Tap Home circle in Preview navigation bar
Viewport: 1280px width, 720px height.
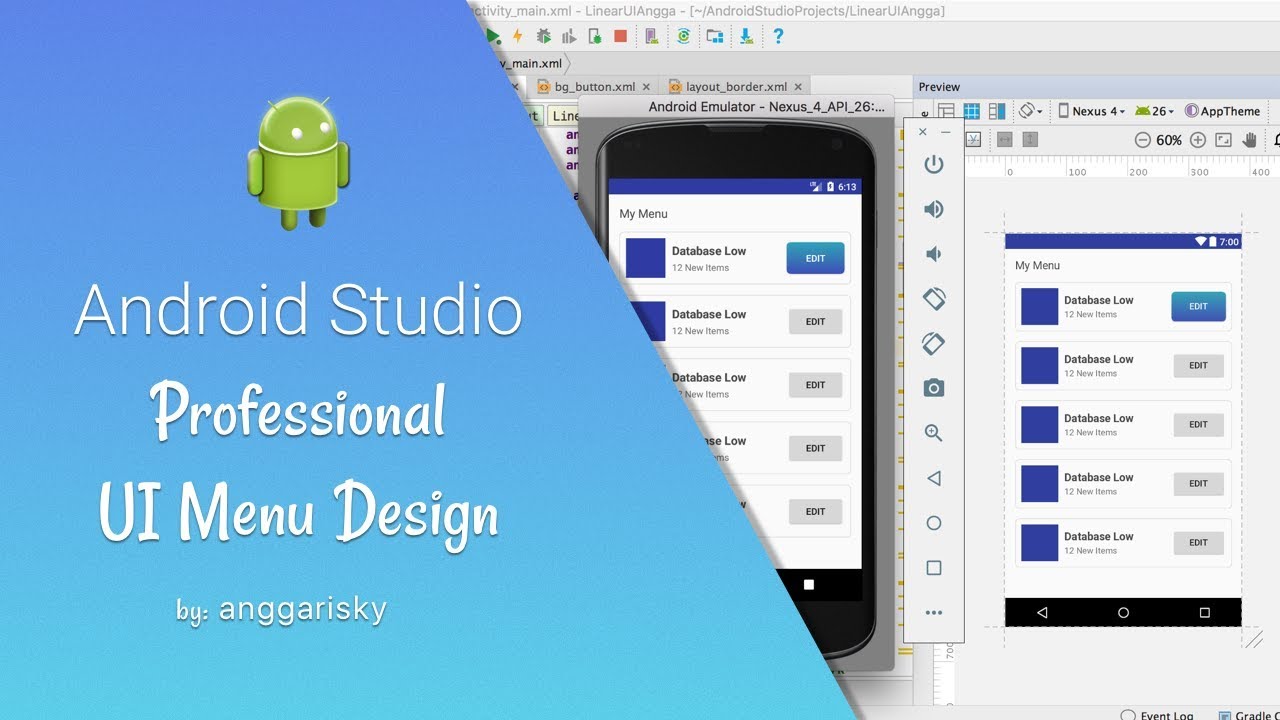click(x=1123, y=612)
